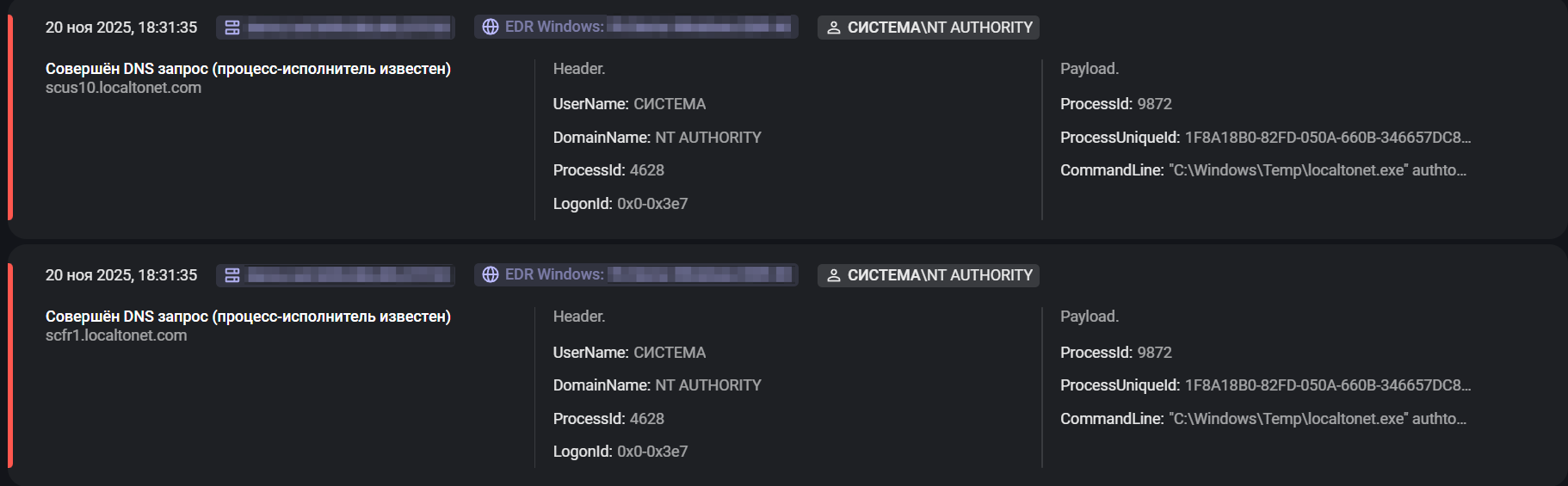Click the user icon in the scus10 event's СИСТЕМА\NT AUTHORITY chip
Image resolution: width=1568 pixels, height=486 pixels.
[833, 28]
